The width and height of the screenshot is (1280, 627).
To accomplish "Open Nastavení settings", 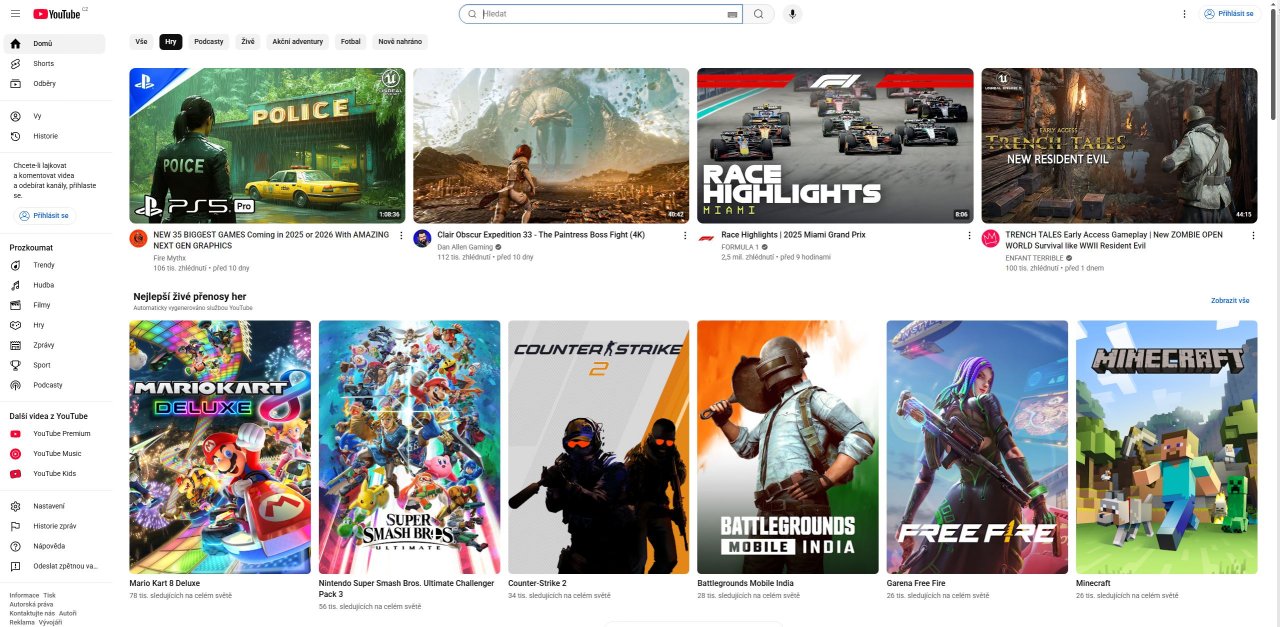I will tap(54, 506).
